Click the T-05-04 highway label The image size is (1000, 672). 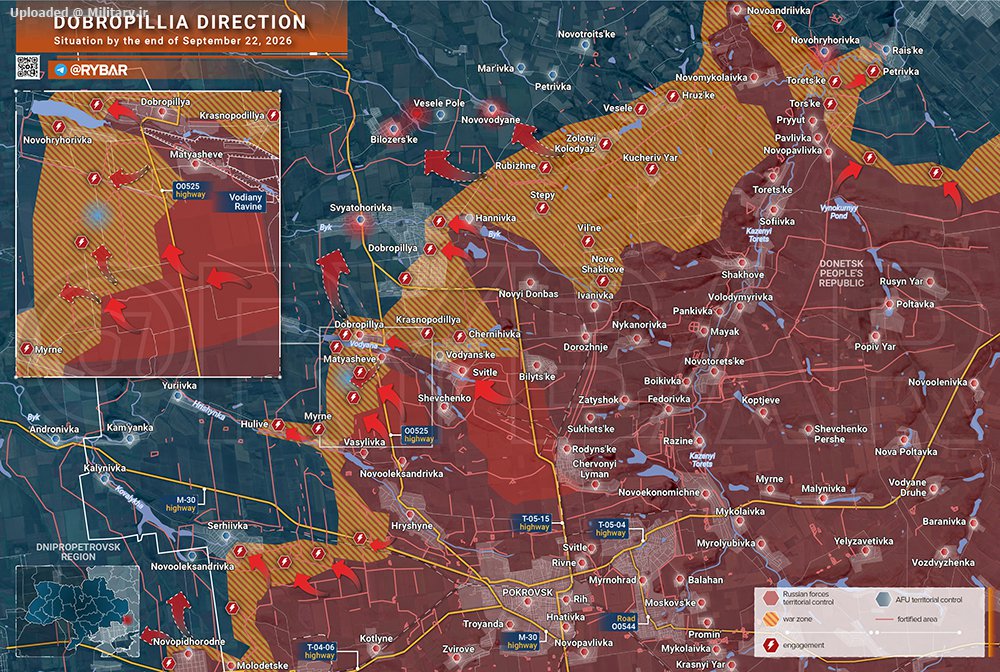click(x=610, y=529)
